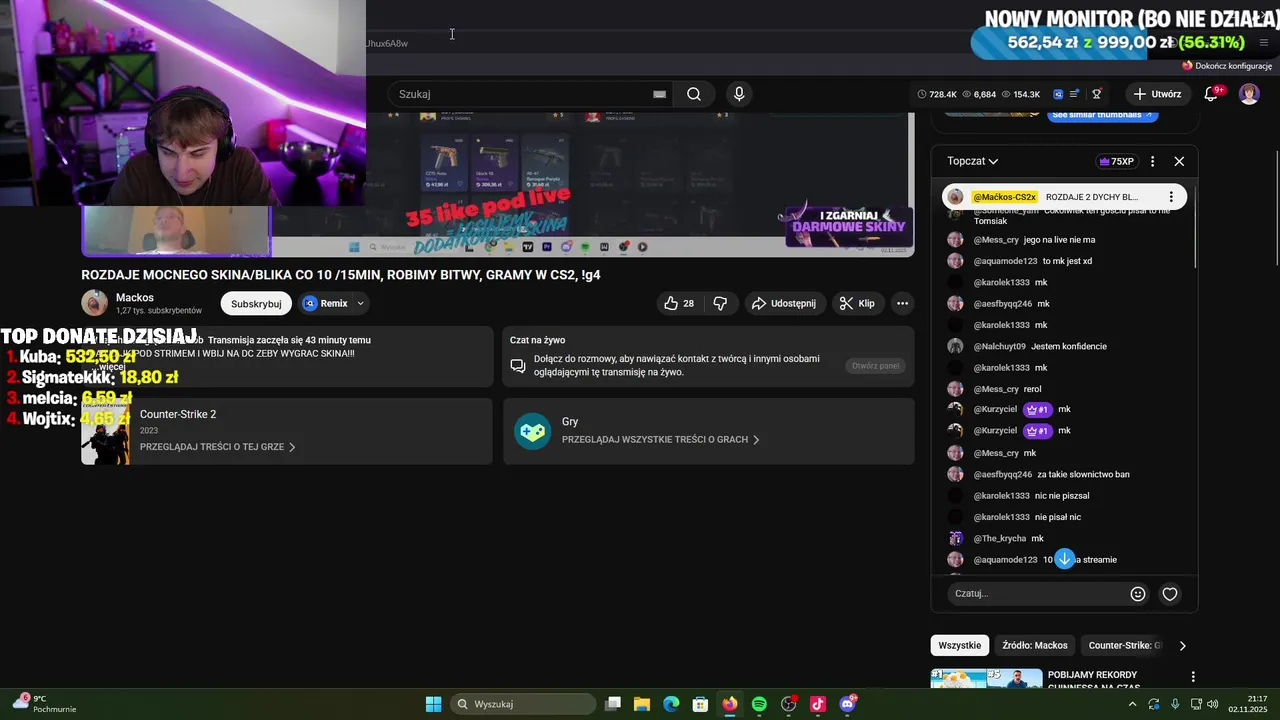This screenshot has width=1280, height=720.
Task: Start voice search with microphone icon
Action: [x=739, y=94]
